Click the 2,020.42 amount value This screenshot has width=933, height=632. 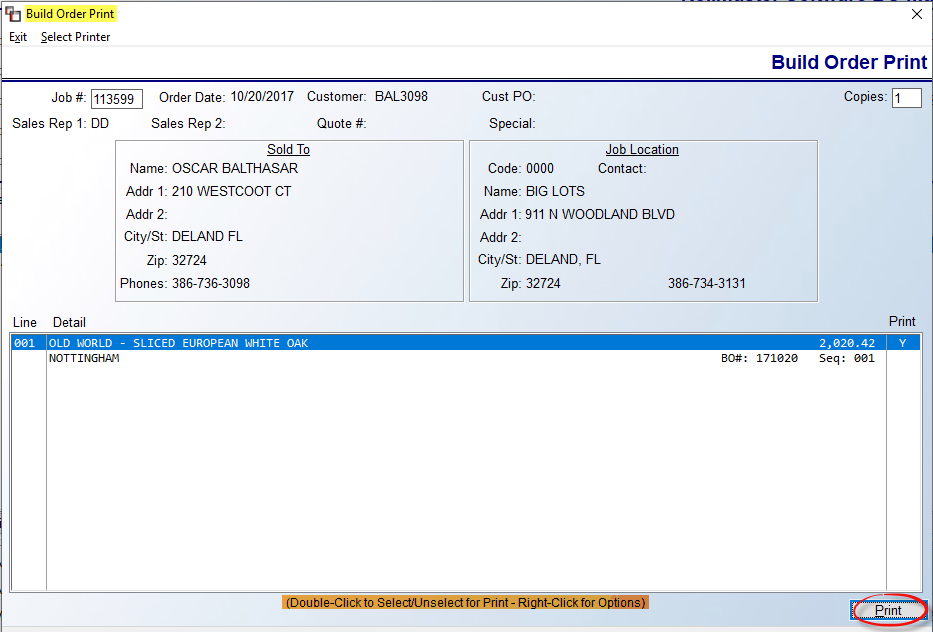(x=847, y=343)
